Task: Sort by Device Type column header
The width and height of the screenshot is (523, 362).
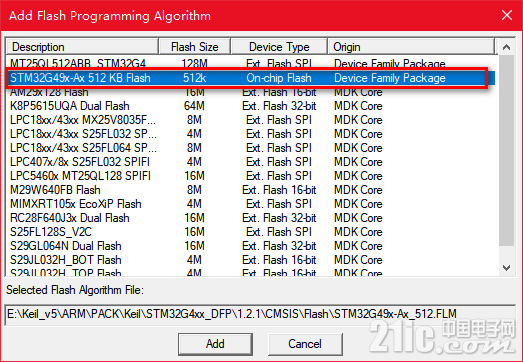Action: point(279,47)
